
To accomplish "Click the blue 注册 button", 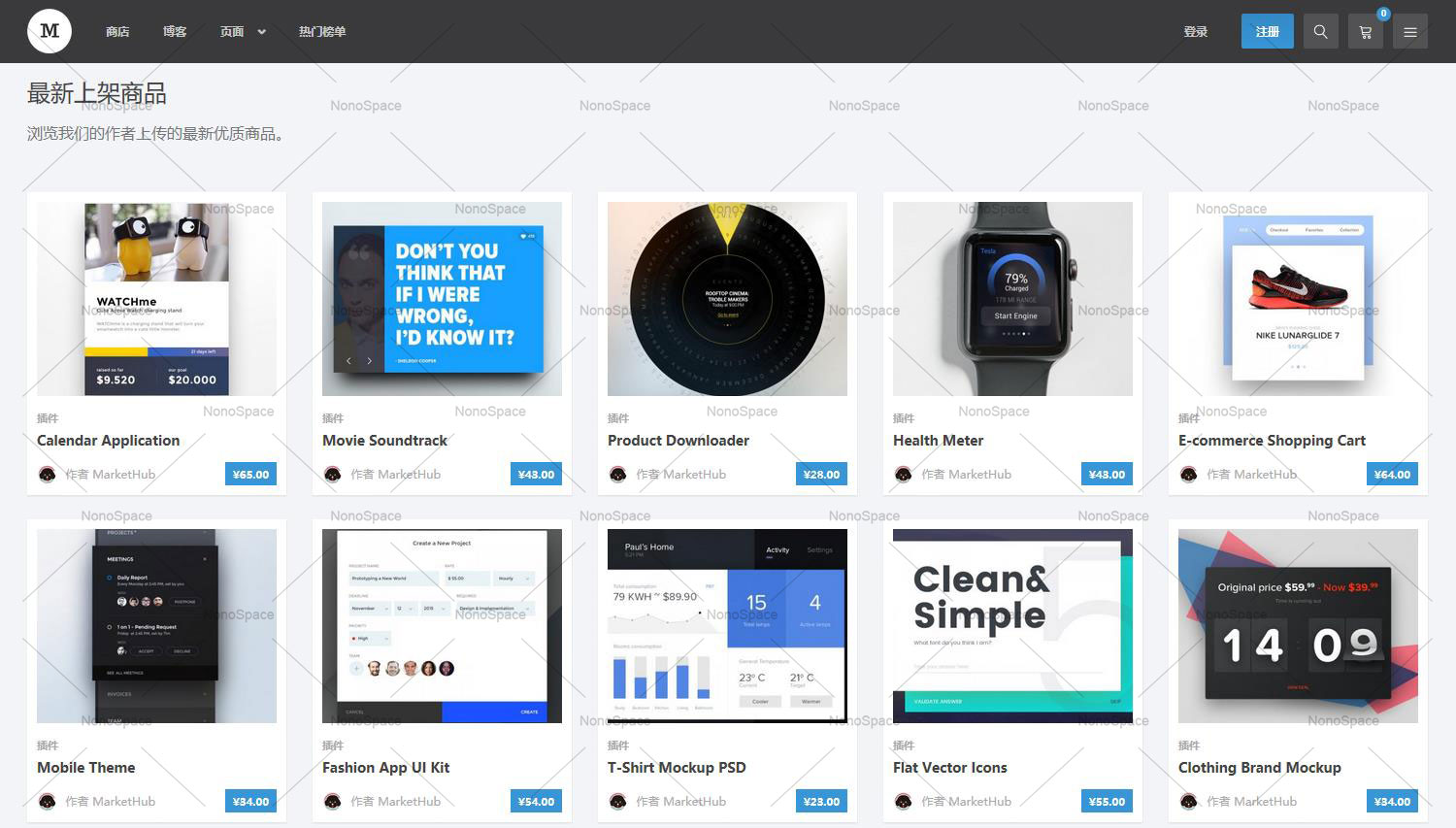I will (x=1267, y=31).
